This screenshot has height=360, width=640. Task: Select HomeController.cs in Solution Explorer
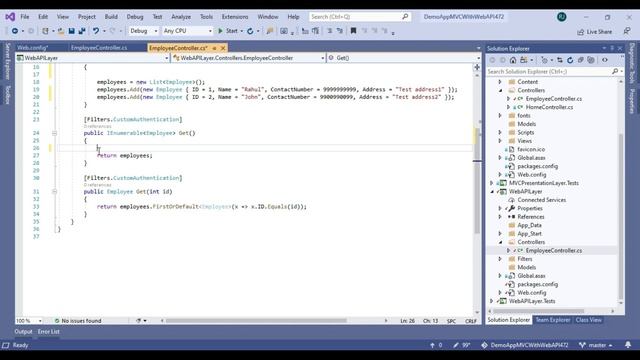[x=549, y=107]
